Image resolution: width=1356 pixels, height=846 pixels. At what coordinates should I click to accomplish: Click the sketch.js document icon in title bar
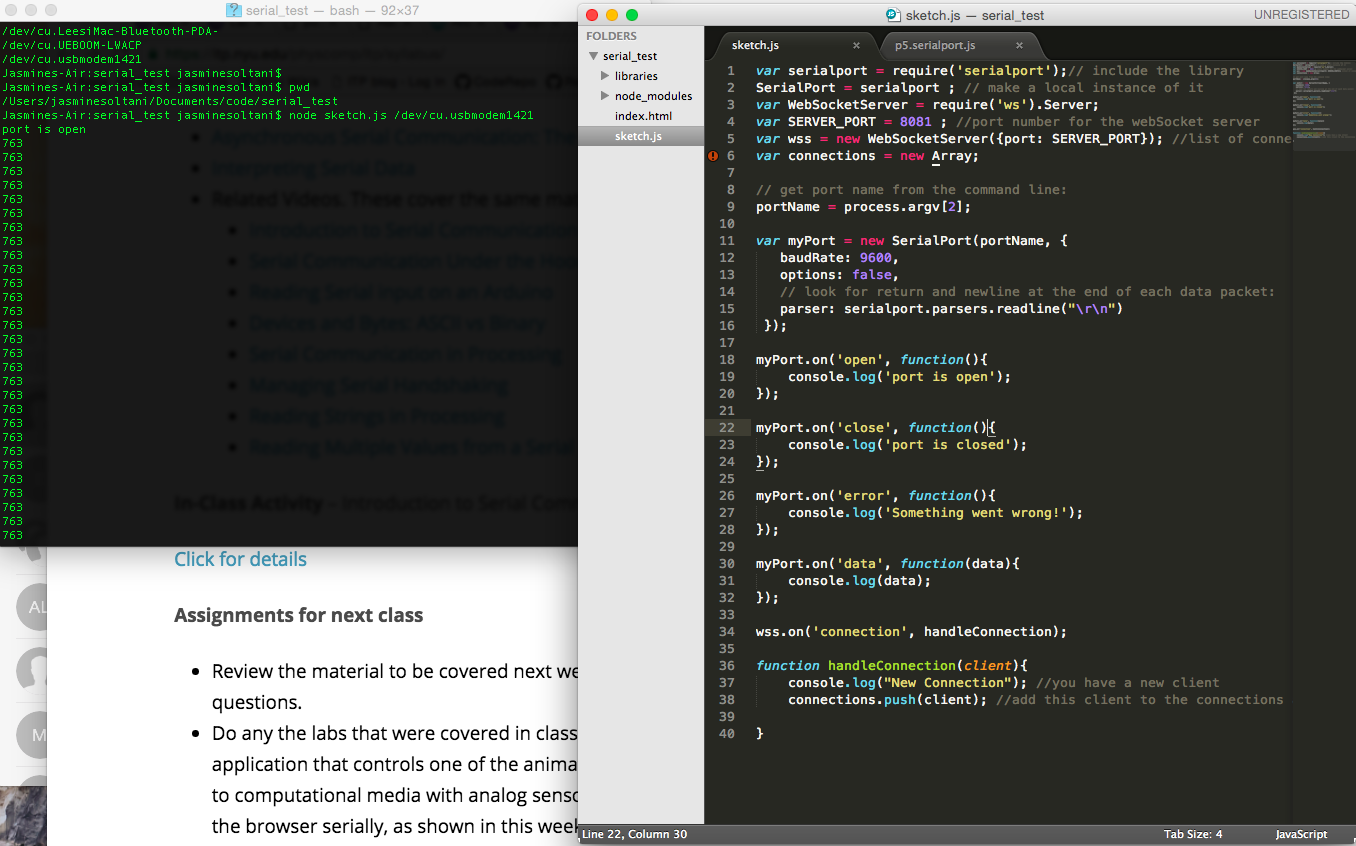pyautogui.click(x=893, y=15)
